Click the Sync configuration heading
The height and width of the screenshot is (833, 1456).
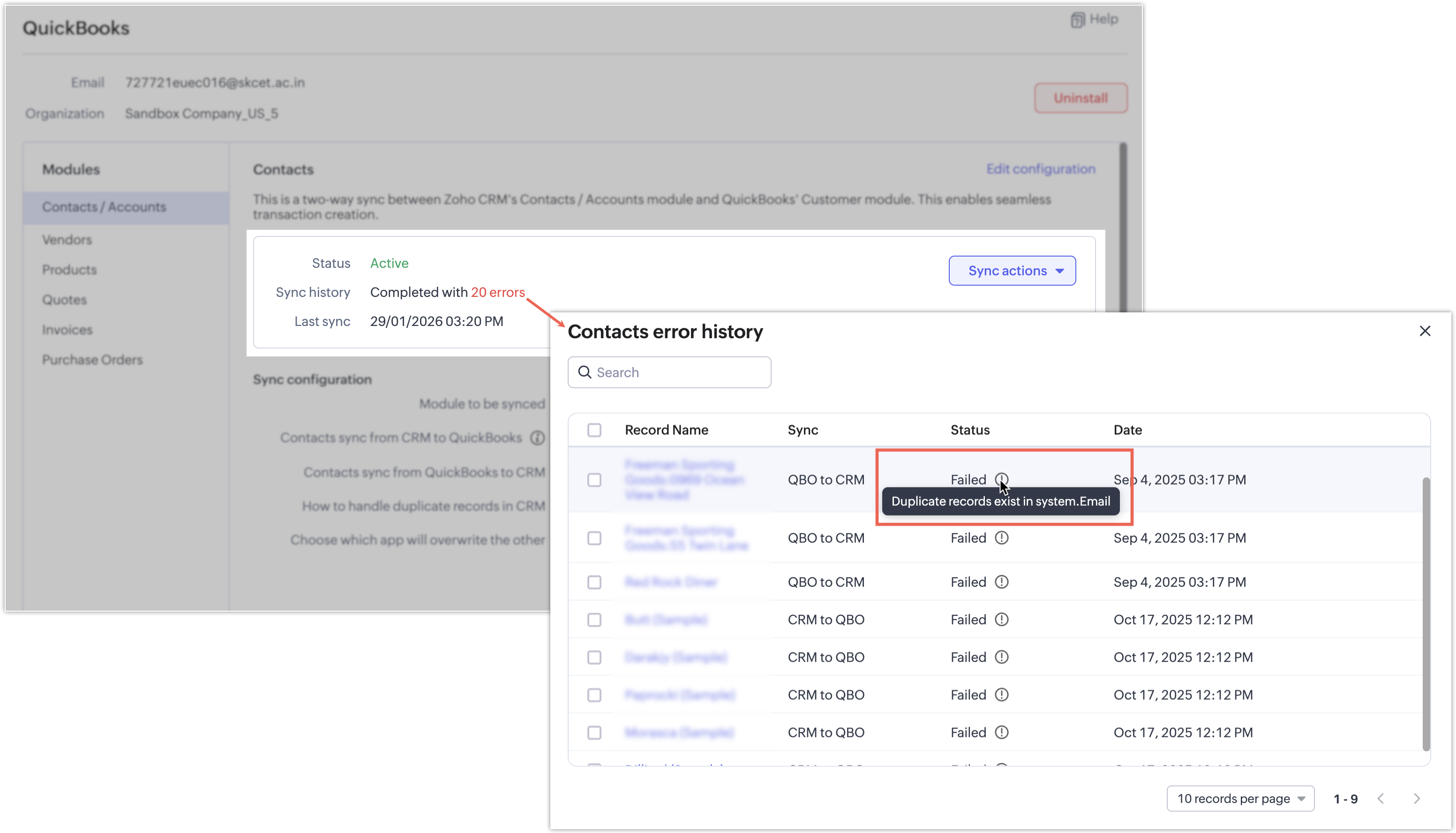tap(312, 380)
